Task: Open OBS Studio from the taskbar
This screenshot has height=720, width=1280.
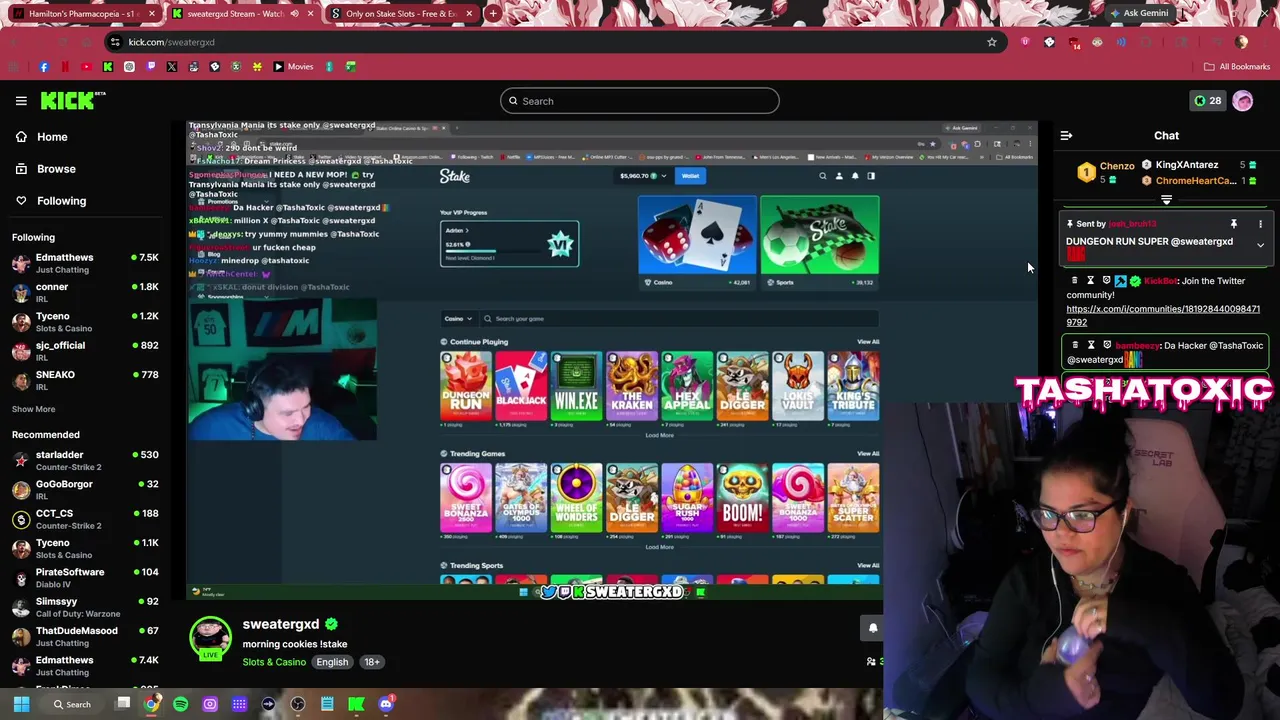Action: 298,704
